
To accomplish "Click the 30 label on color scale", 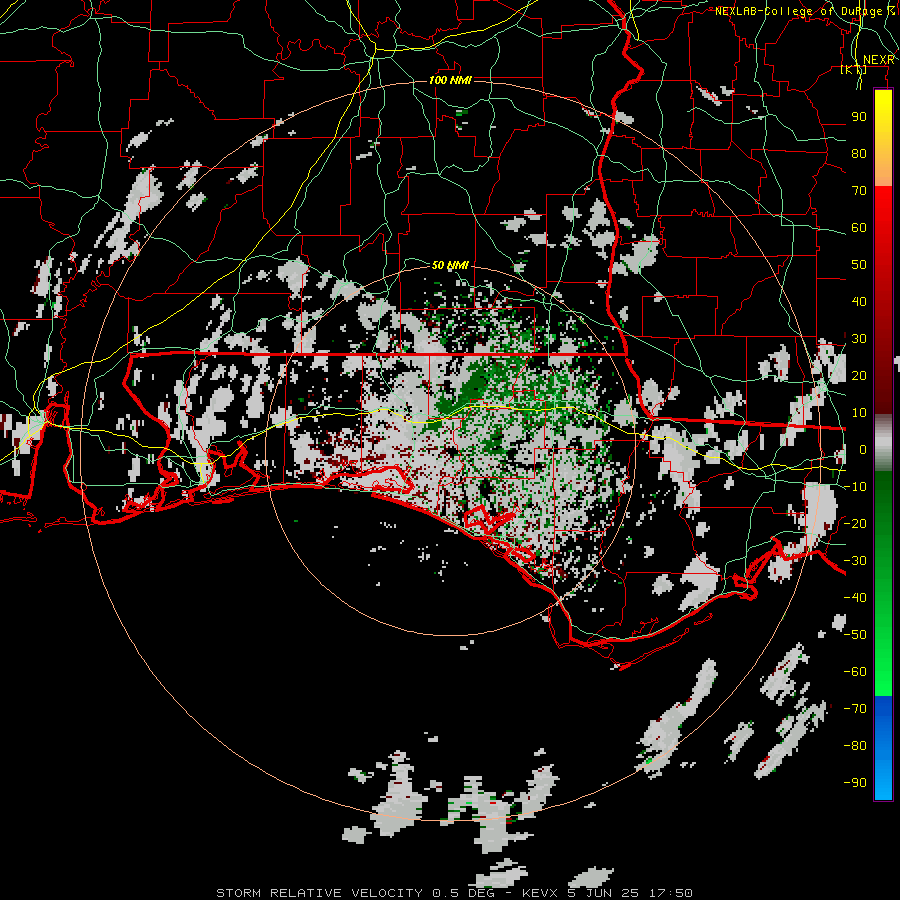I will coord(859,339).
